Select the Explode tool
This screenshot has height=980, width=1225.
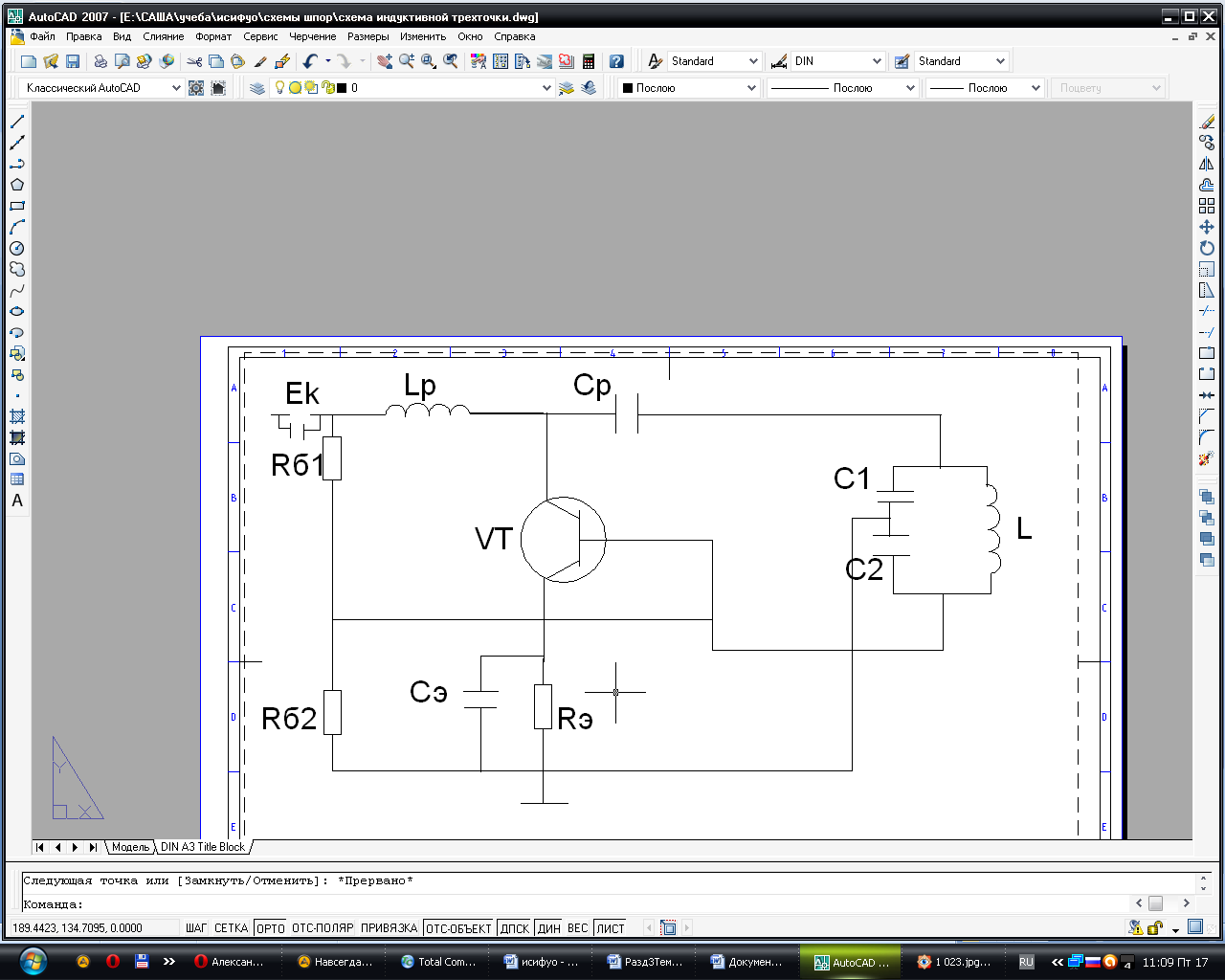coord(1207,458)
